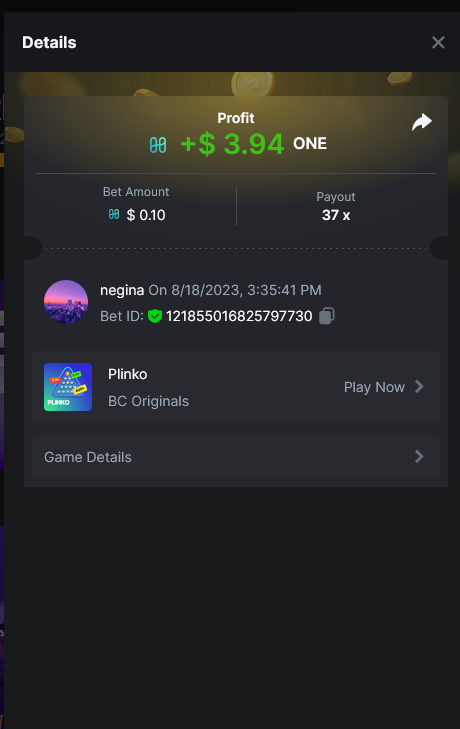This screenshot has width=460, height=729.
Task: Click the $ 0.10 bet amount value
Action: (x=146, y=215)
